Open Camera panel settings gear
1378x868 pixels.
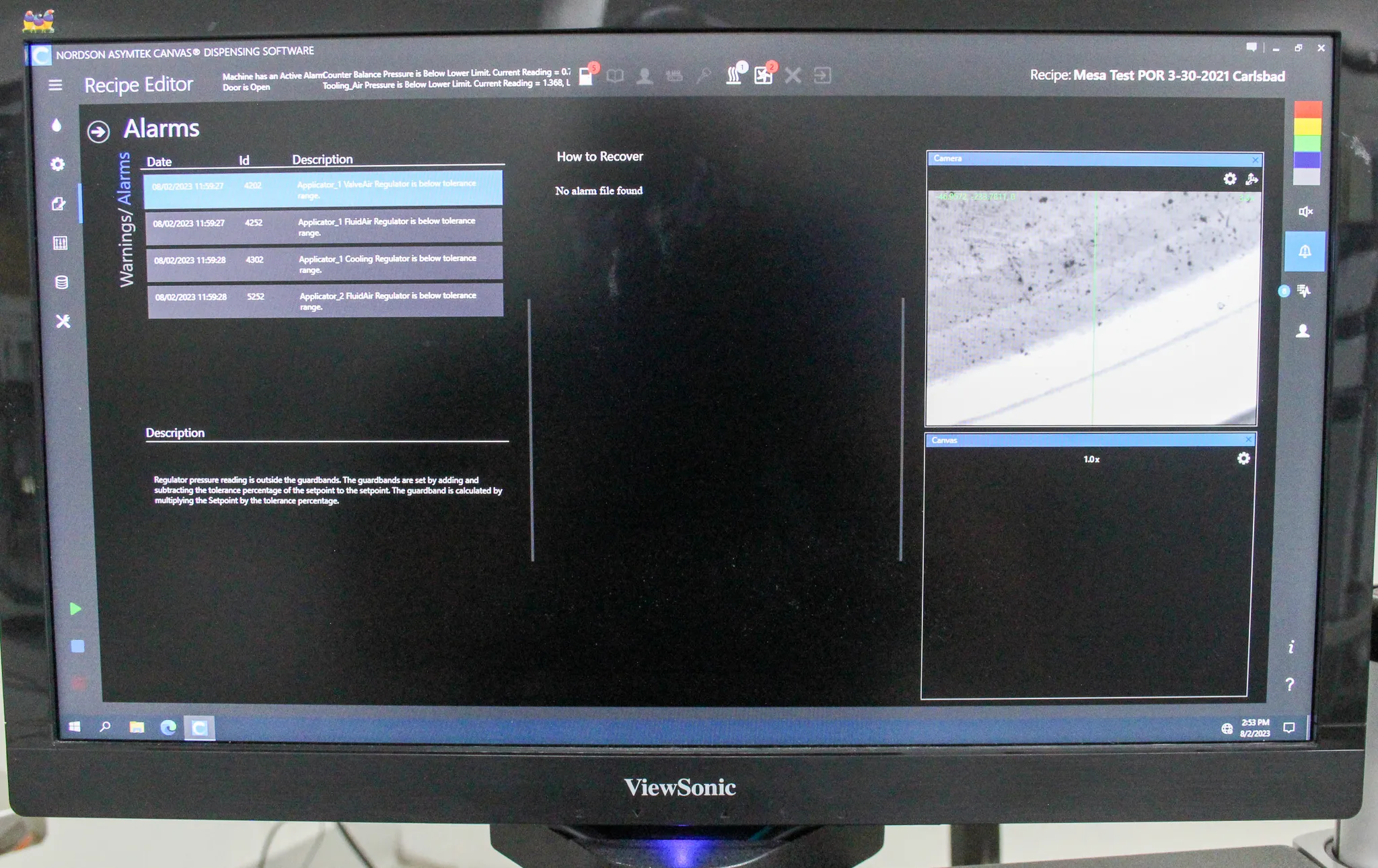pos(1230,179)
